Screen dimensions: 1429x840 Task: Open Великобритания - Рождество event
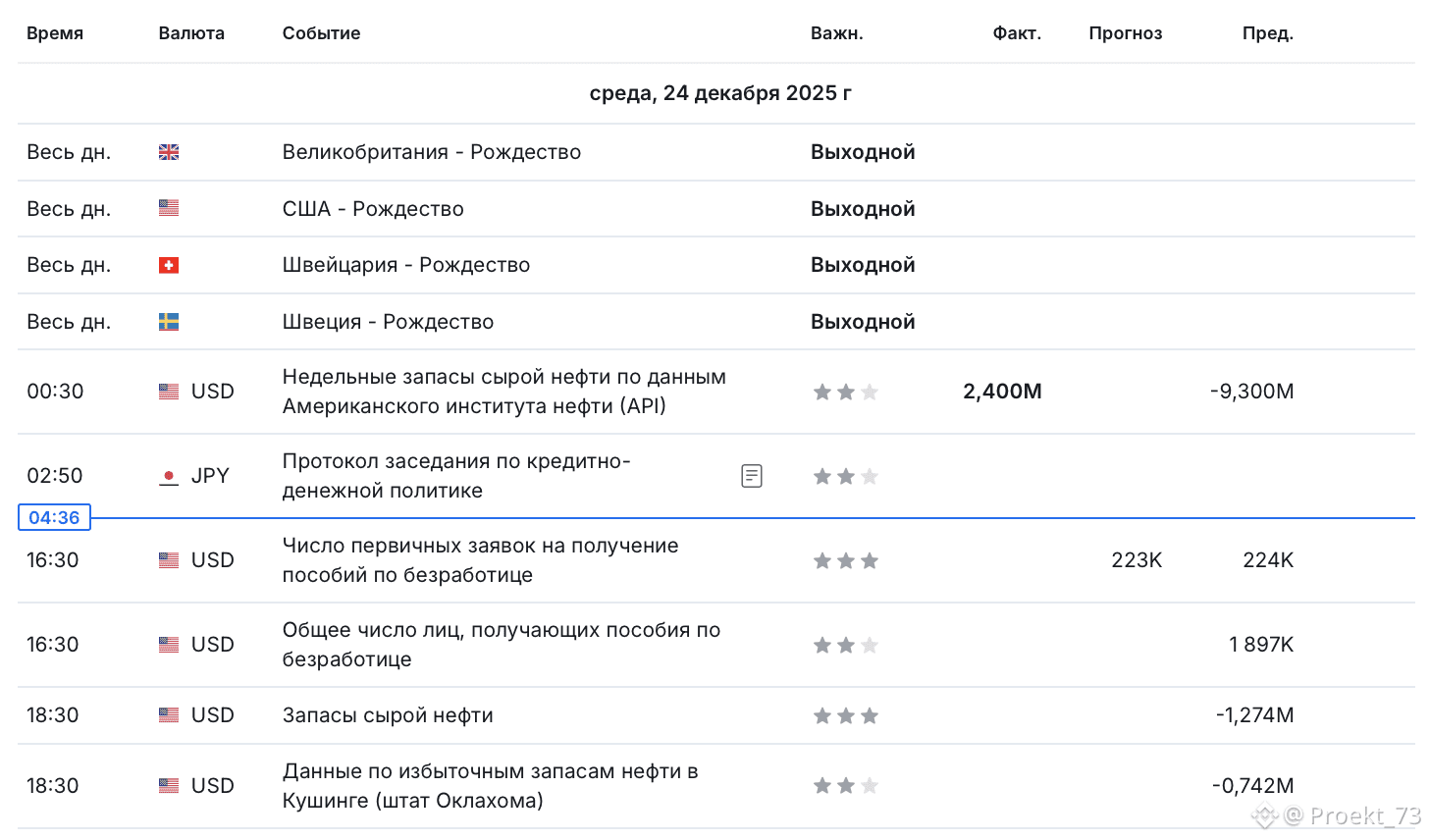(x=432, y=152)
